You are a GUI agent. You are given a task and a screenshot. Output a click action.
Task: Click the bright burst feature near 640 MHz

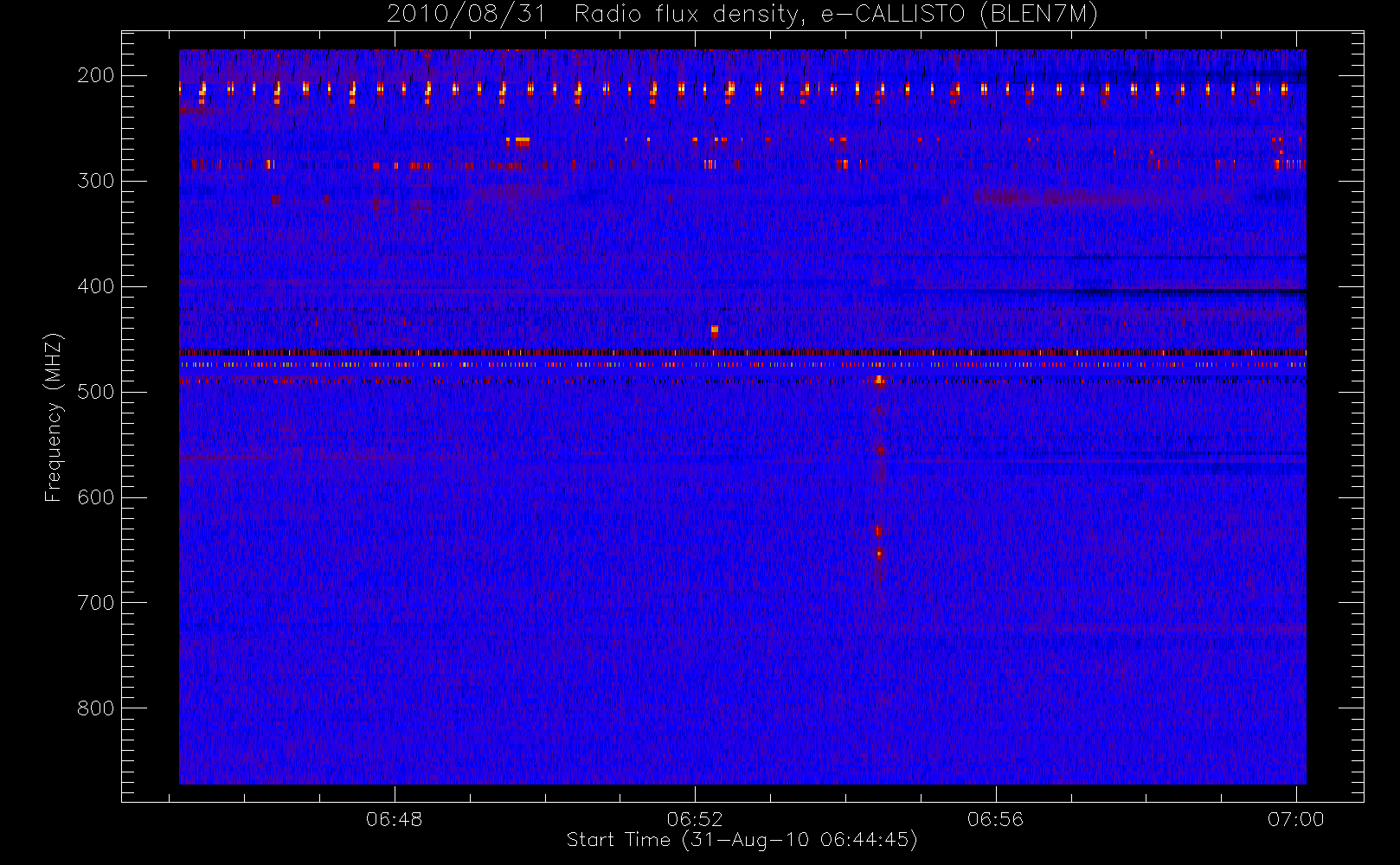pyautogui.click(x=878, y=542)
